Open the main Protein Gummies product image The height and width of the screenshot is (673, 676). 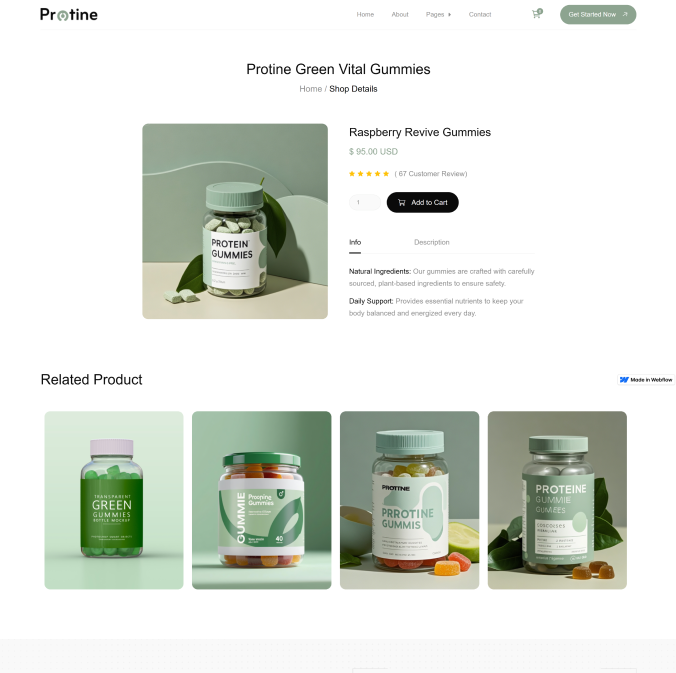tap(235, 221)
